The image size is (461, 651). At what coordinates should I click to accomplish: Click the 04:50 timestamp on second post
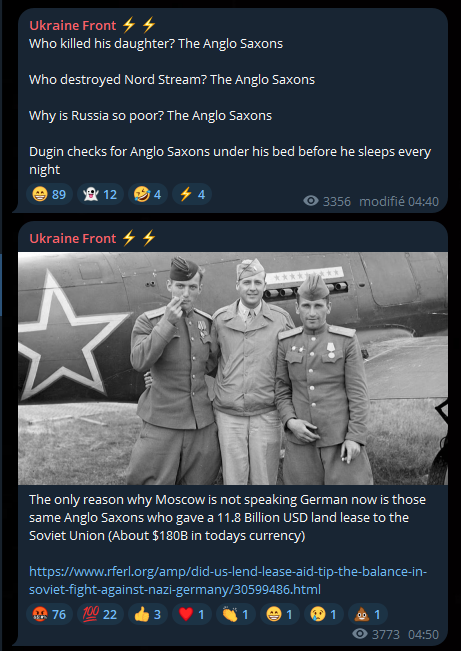423,634
